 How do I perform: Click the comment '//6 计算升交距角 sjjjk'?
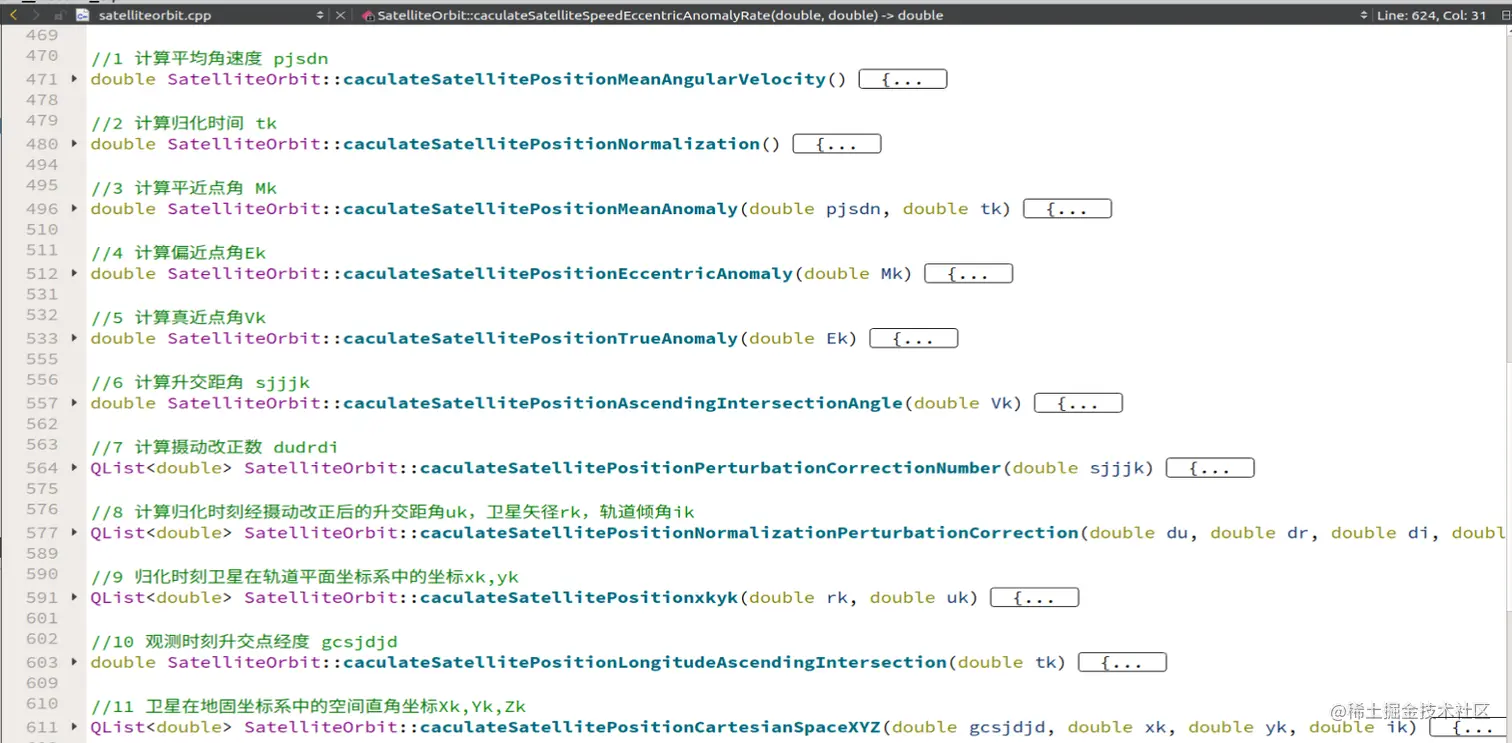[200, 382]
